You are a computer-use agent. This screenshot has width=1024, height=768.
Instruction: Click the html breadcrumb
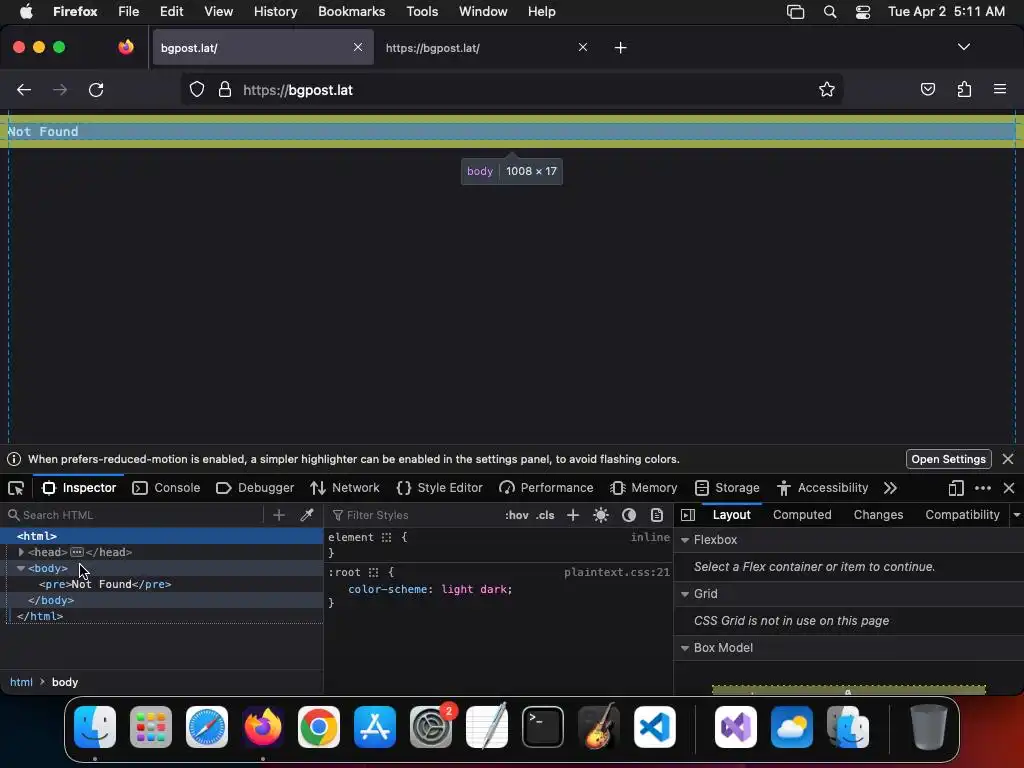pos(21,682)
